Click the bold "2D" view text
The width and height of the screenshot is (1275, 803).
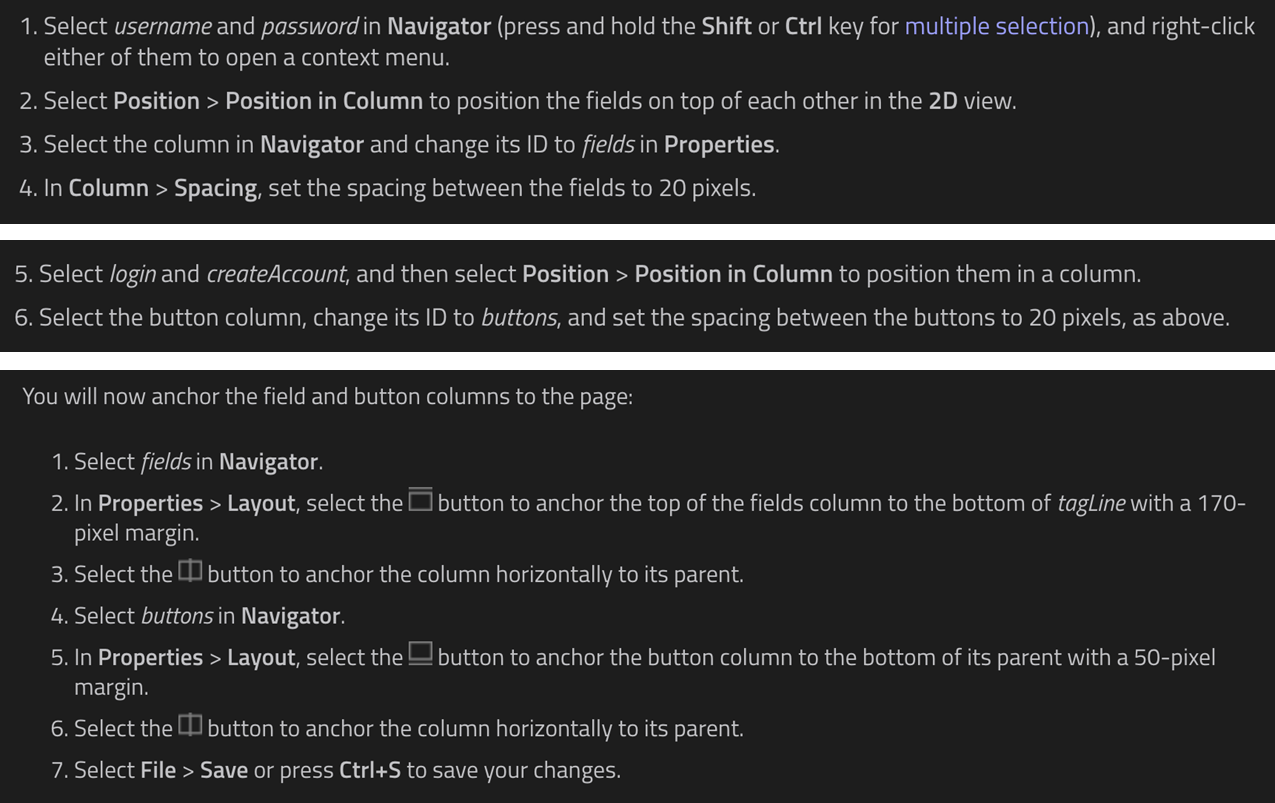pos(943,101)
